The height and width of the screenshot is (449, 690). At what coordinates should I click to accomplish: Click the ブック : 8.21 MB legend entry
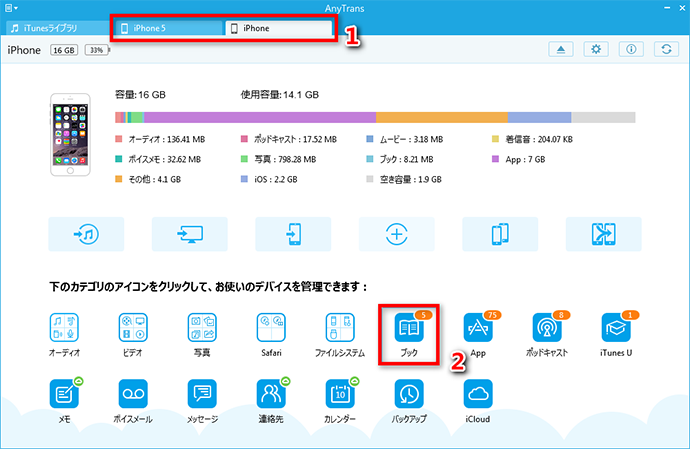click(x=400, y=159)
